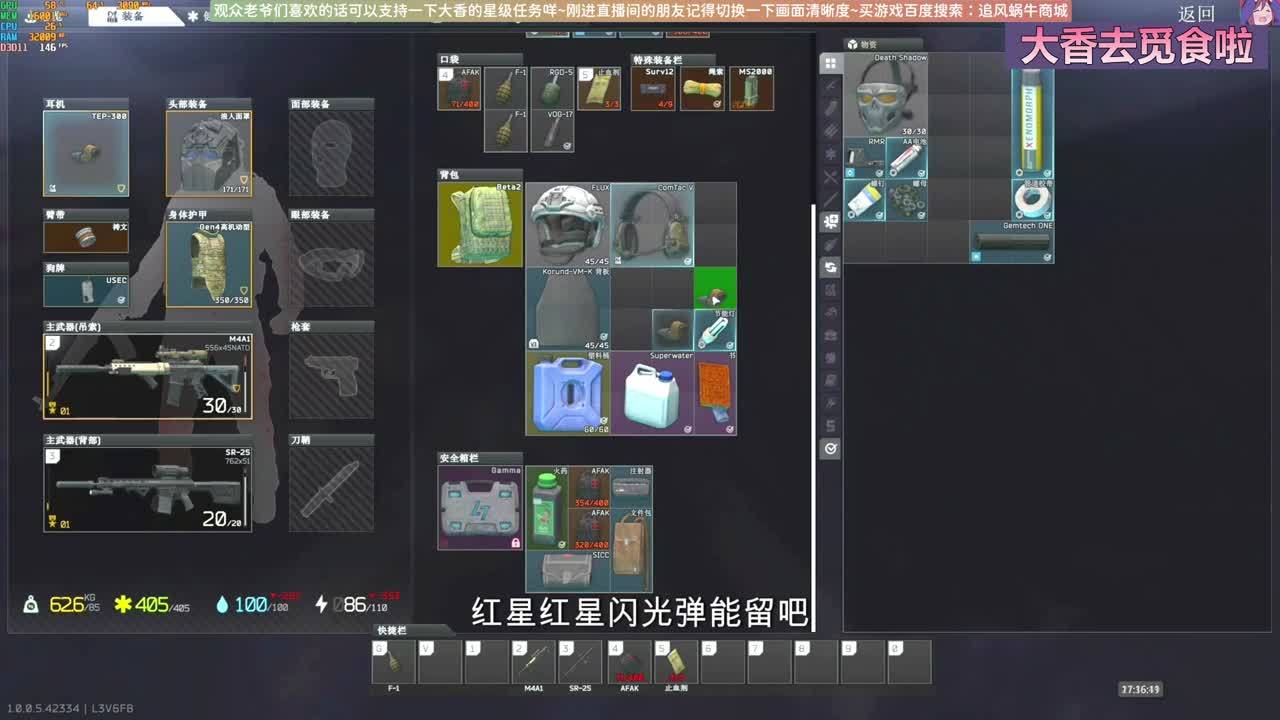1280x720 pixels.
Task: Click the checkmark filter at sidebar bottom
Action: click(830, 450)
